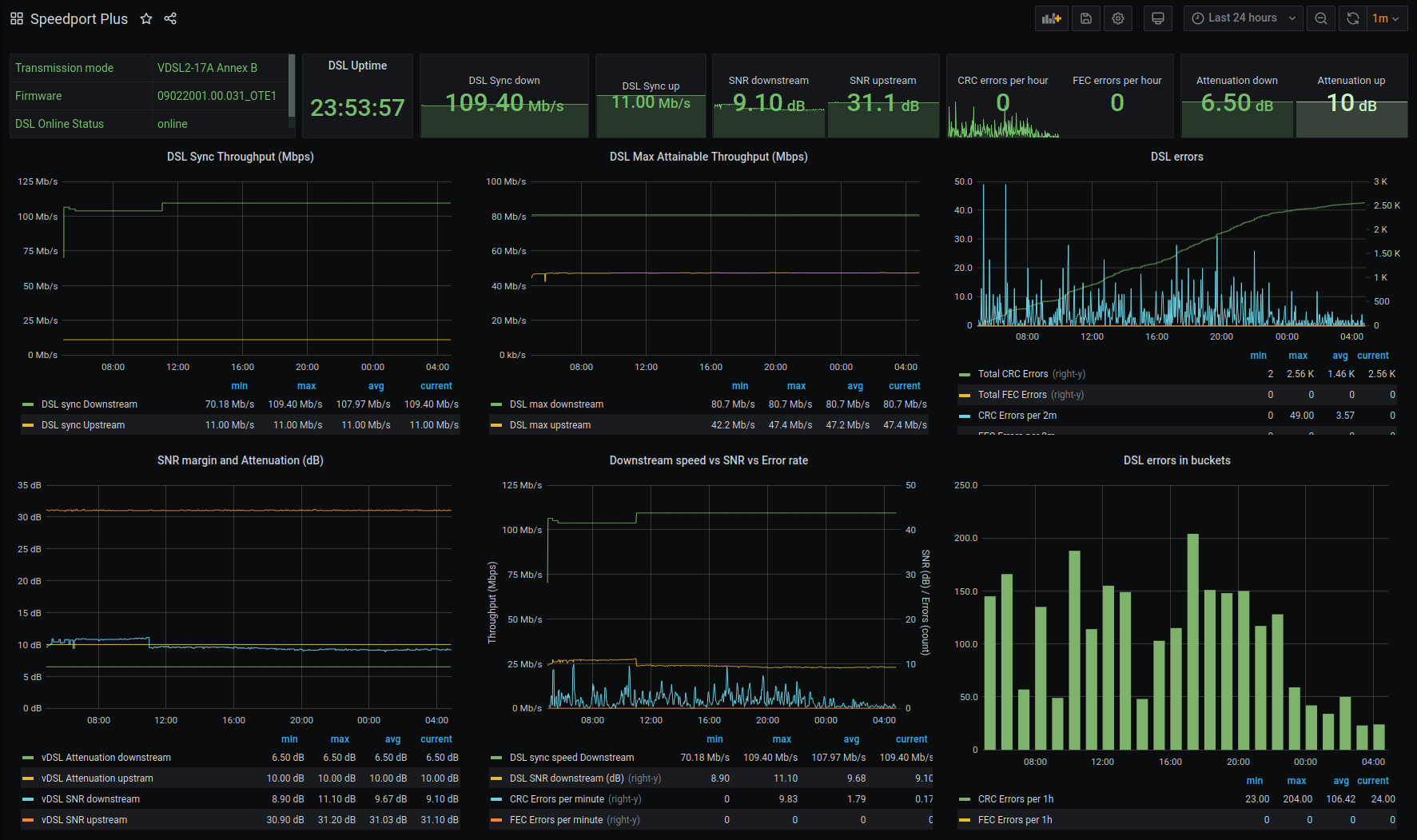Image resolution: width=1417 pixels, height=840 pixels.
Task: Toggle DSL SNR downstream (dB) legend series
Action: click(567, 778)
